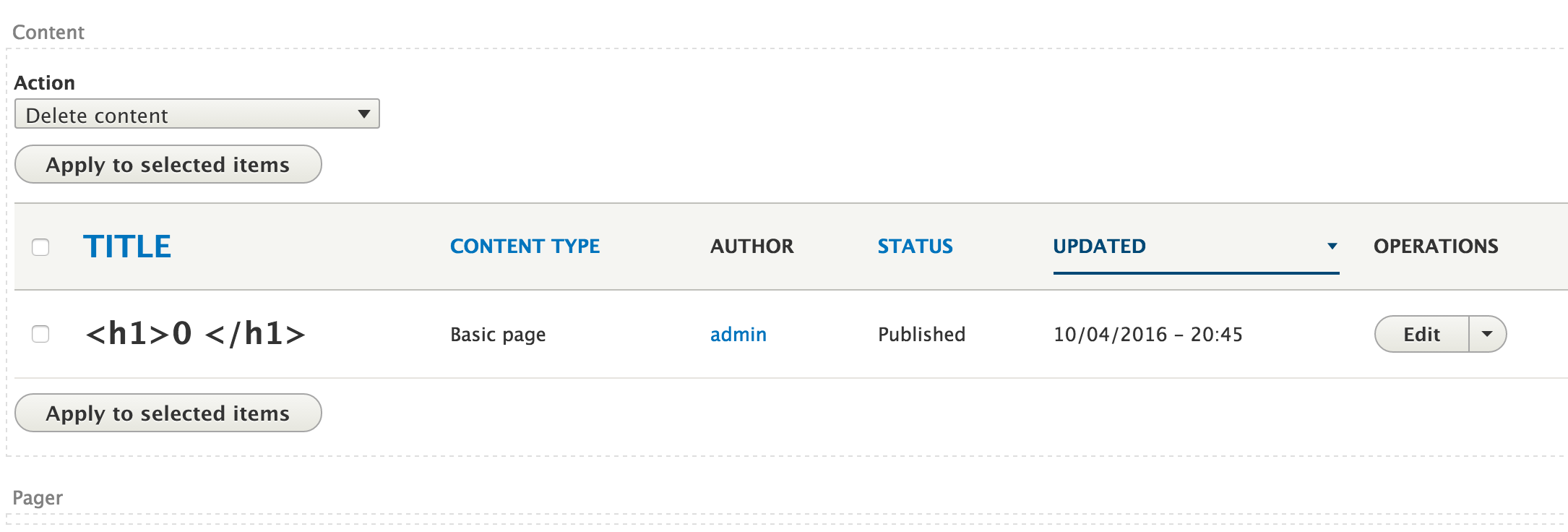The width and height of the screenshot is (1568, 532).
Task: Click the Published status text
Action: (921, 334)
